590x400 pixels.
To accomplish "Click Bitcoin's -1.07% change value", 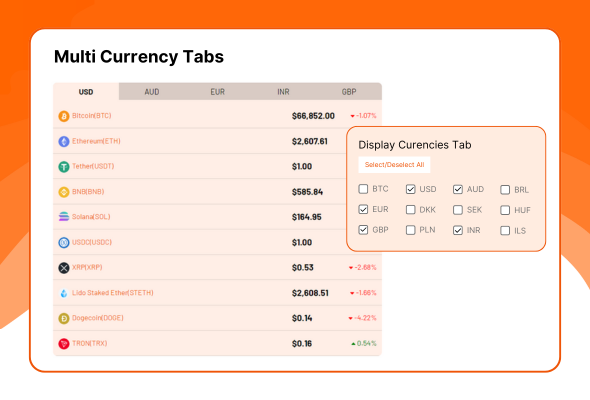I will pos(366,116).
